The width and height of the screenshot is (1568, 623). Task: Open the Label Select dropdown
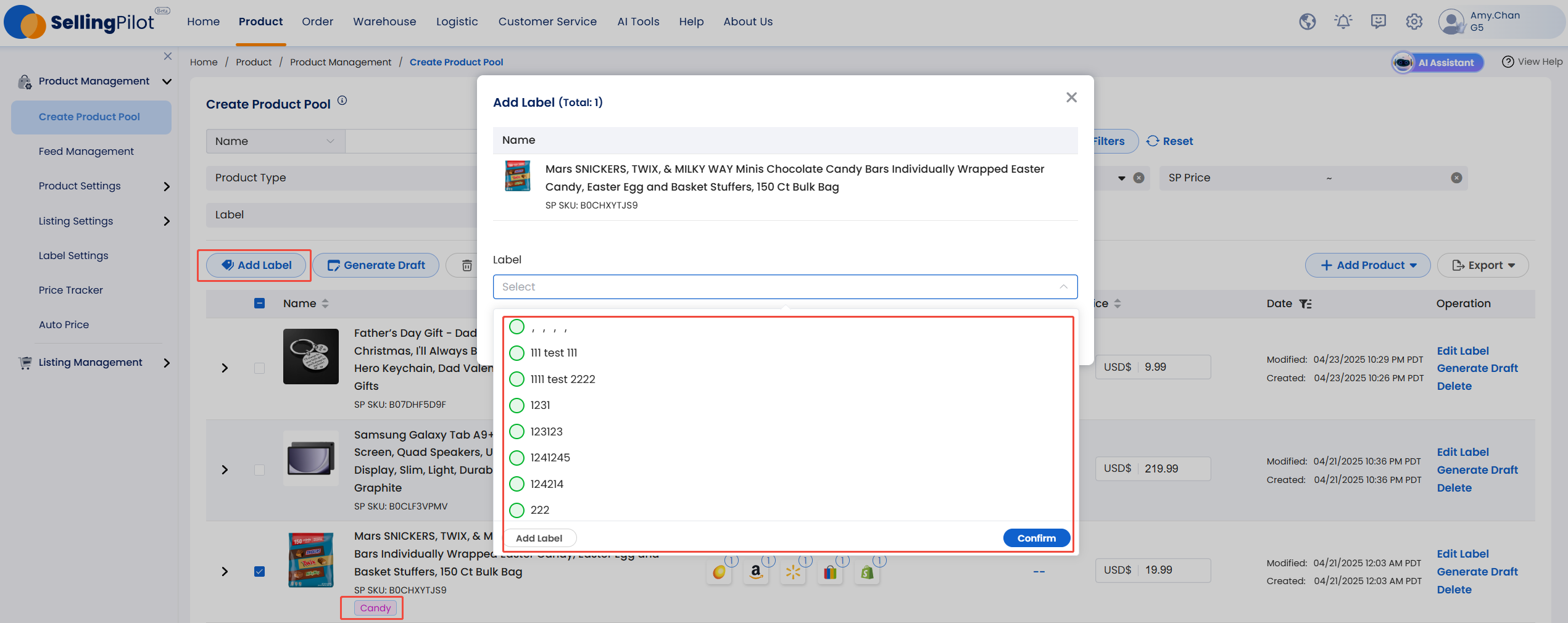click(x=785, y=287)
